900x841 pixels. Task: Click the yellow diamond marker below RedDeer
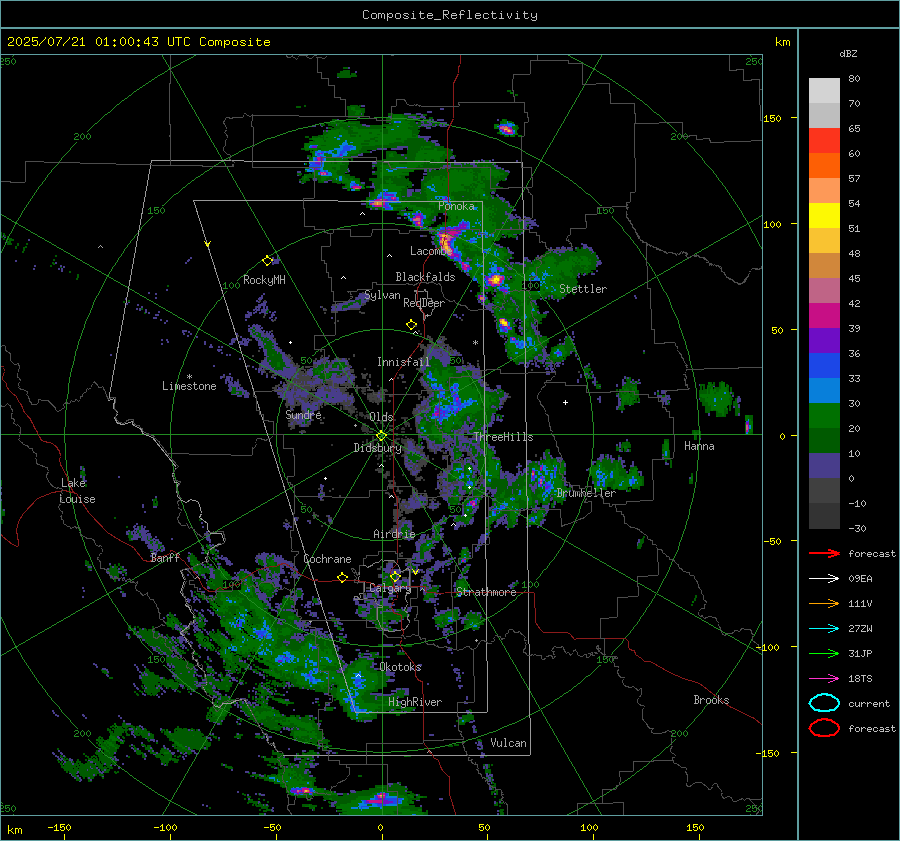tap(412, 325)
